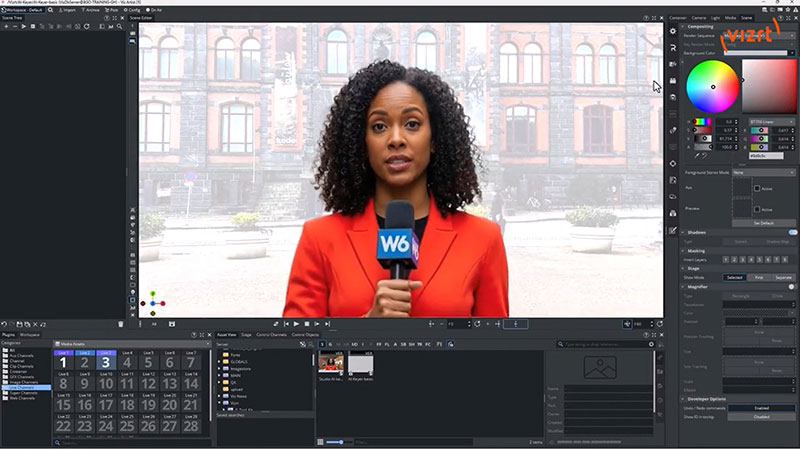
Task: Click the hex color value field
Action: [766, 156]
